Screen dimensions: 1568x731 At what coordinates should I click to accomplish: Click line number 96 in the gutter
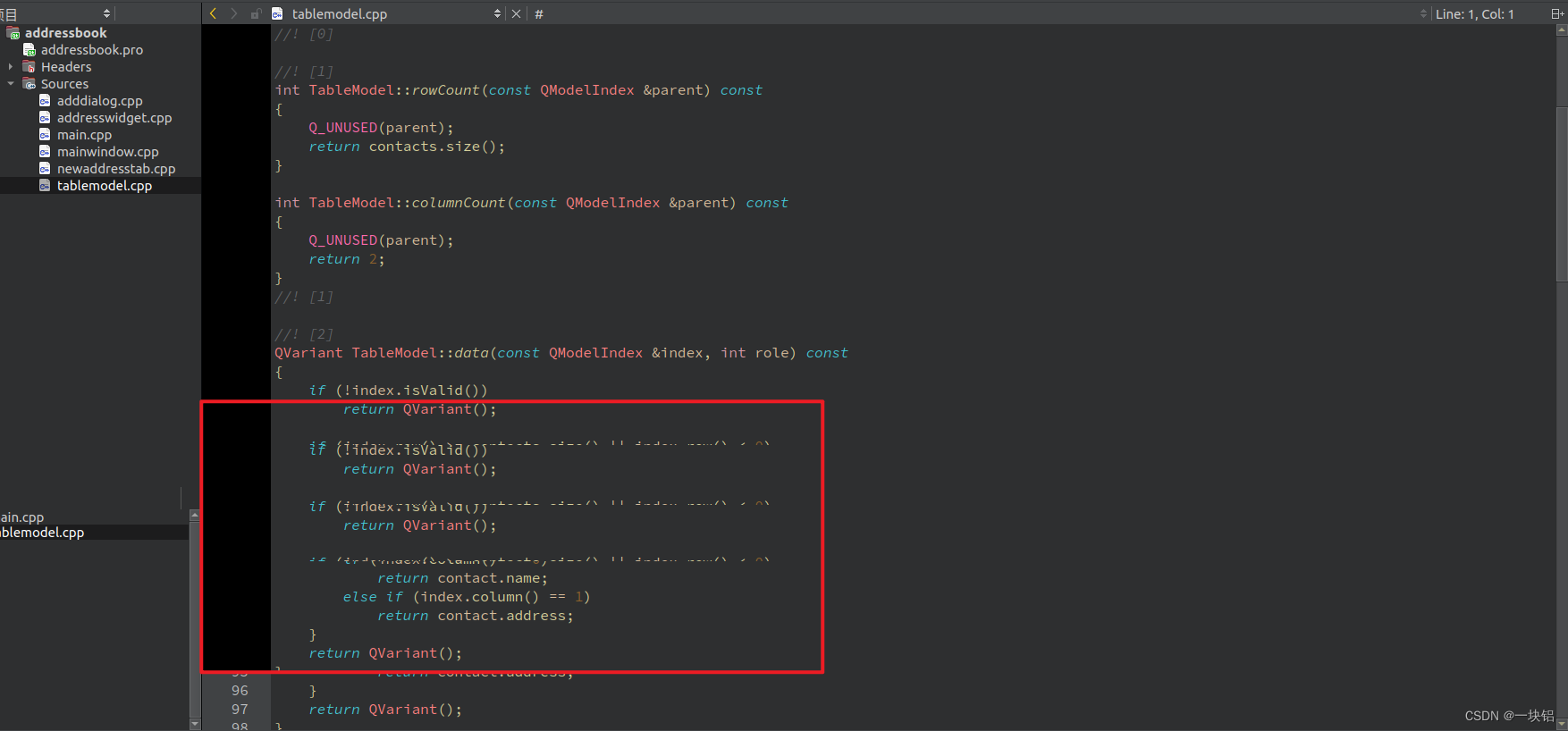tap(240, 691)
